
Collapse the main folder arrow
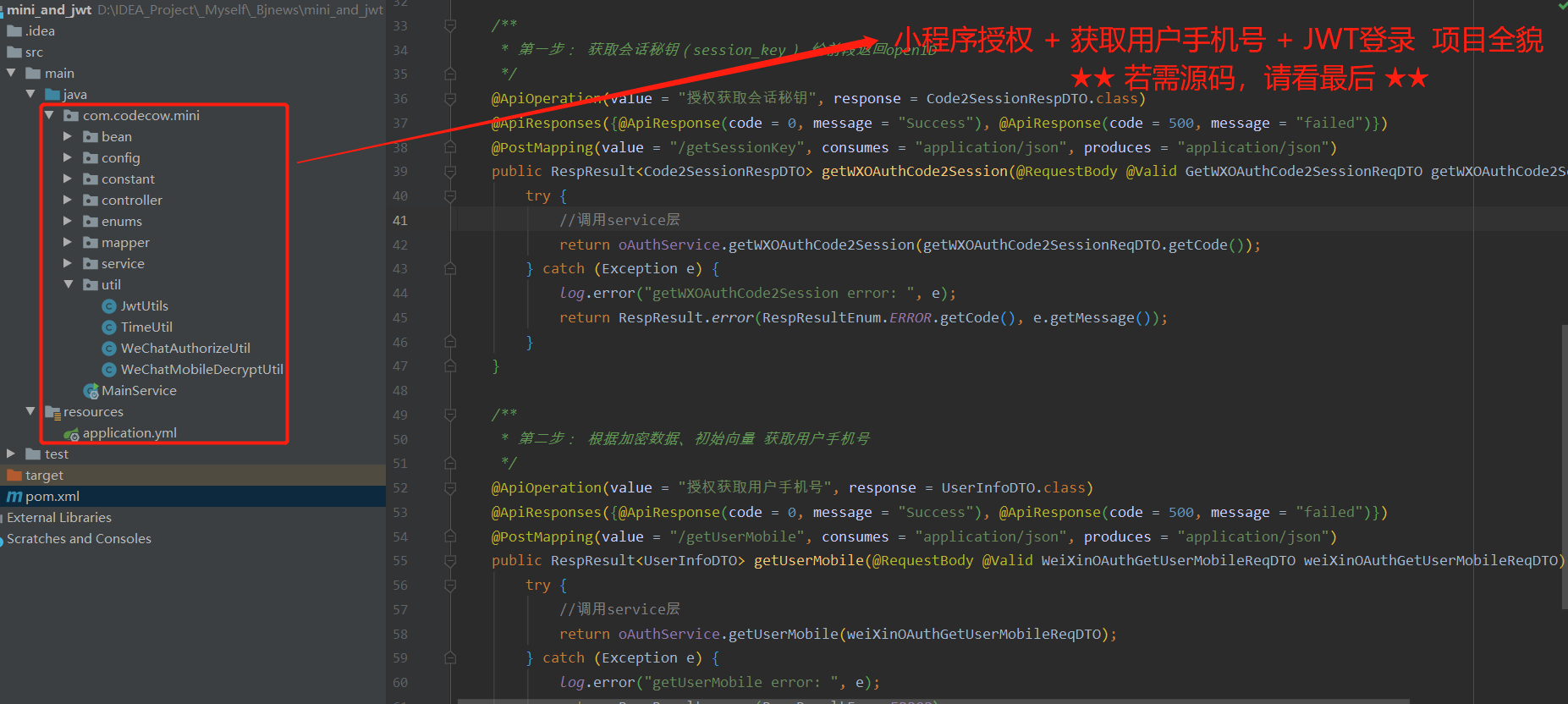[x=11, y=73]
